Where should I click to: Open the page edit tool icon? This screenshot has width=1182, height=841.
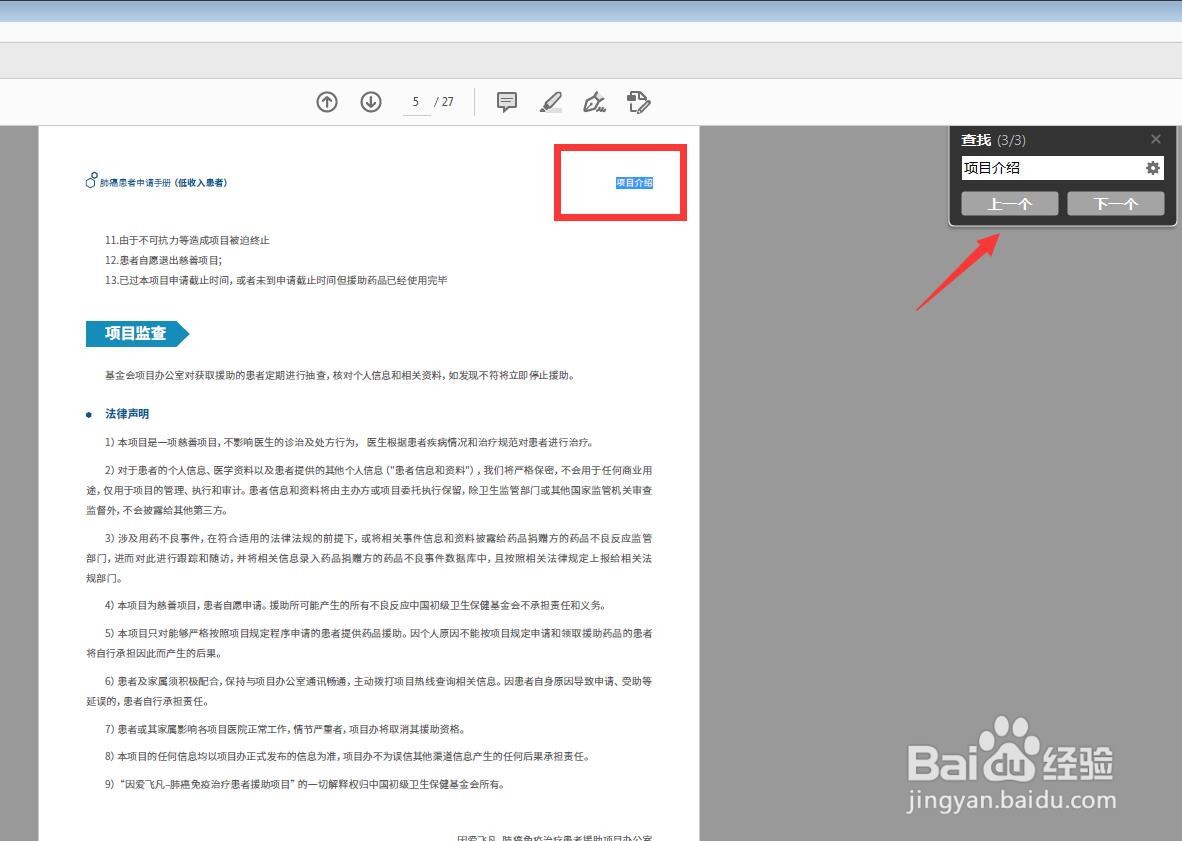(x=638, y=101)
